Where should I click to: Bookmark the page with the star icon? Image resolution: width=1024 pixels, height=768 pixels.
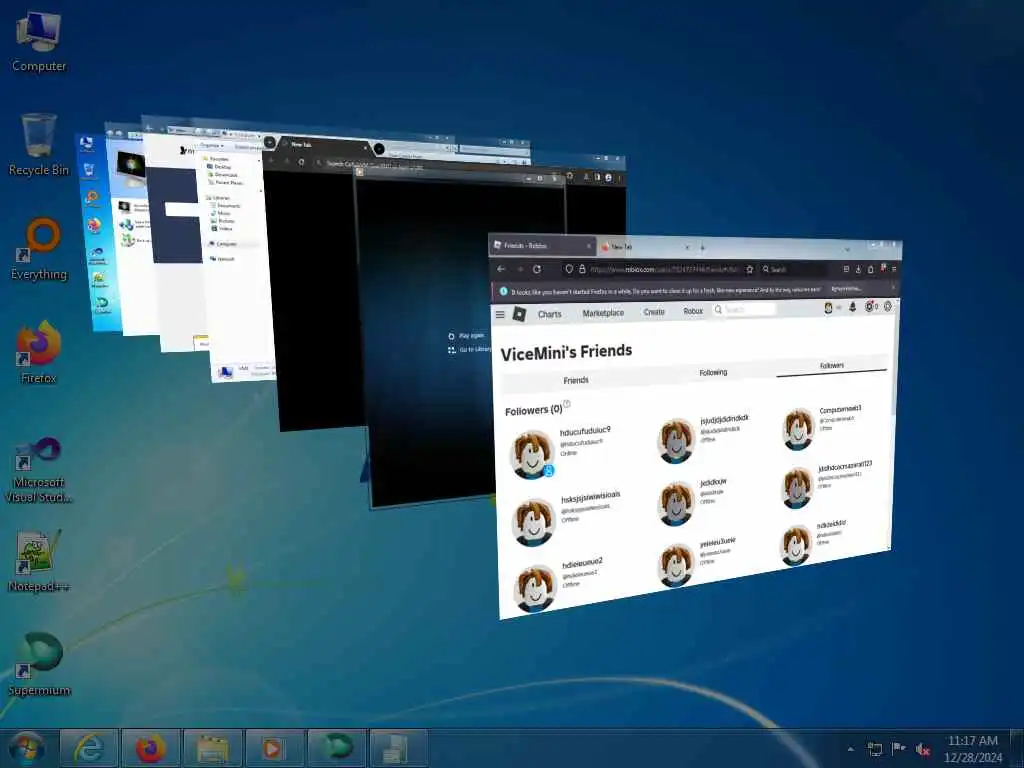tap(750, 269)
